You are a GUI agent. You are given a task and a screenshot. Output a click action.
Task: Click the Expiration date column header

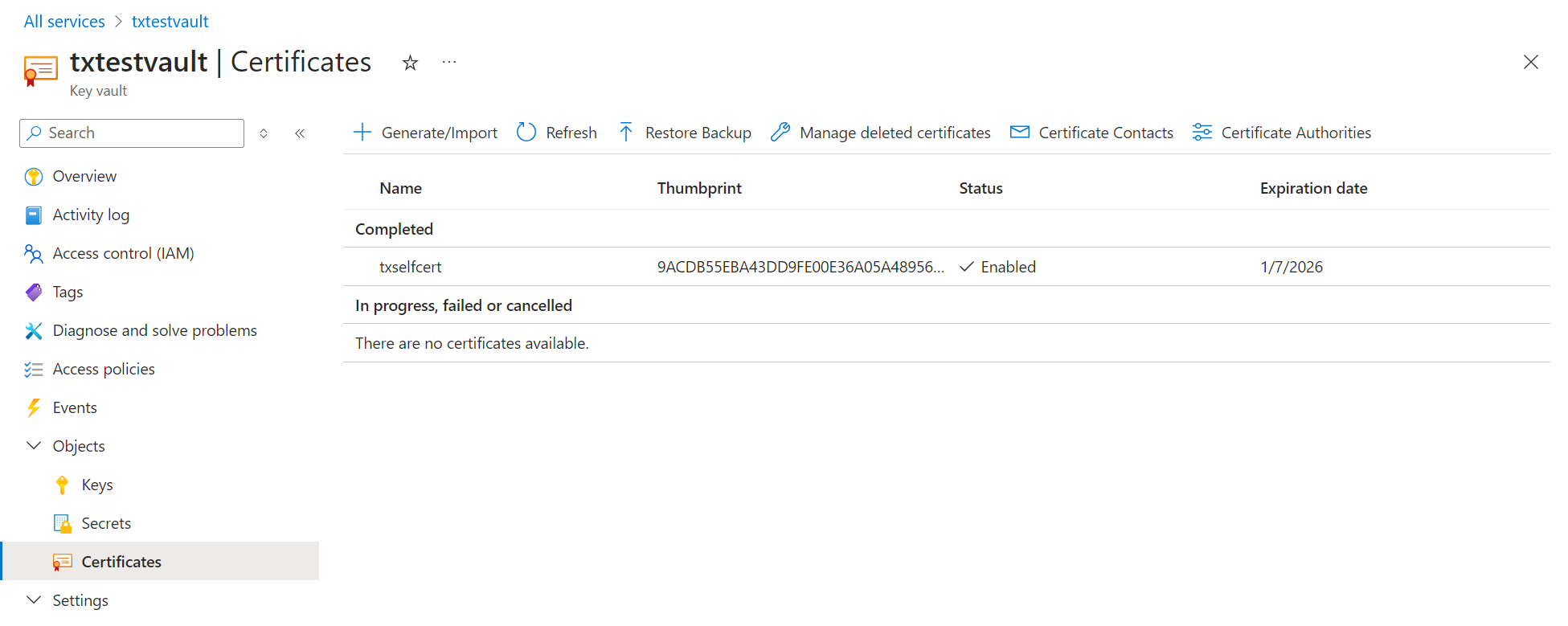[x=1313, y=188]
